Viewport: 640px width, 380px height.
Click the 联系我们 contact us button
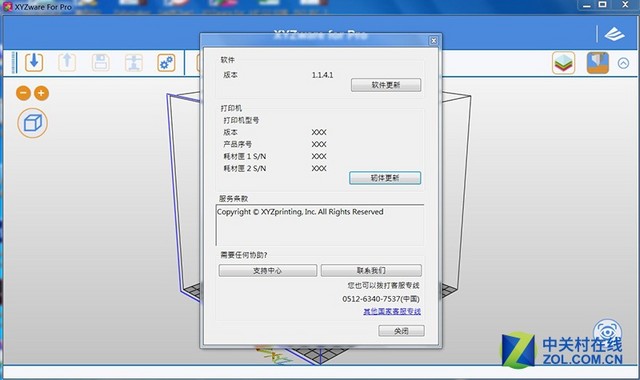[371, 271]
